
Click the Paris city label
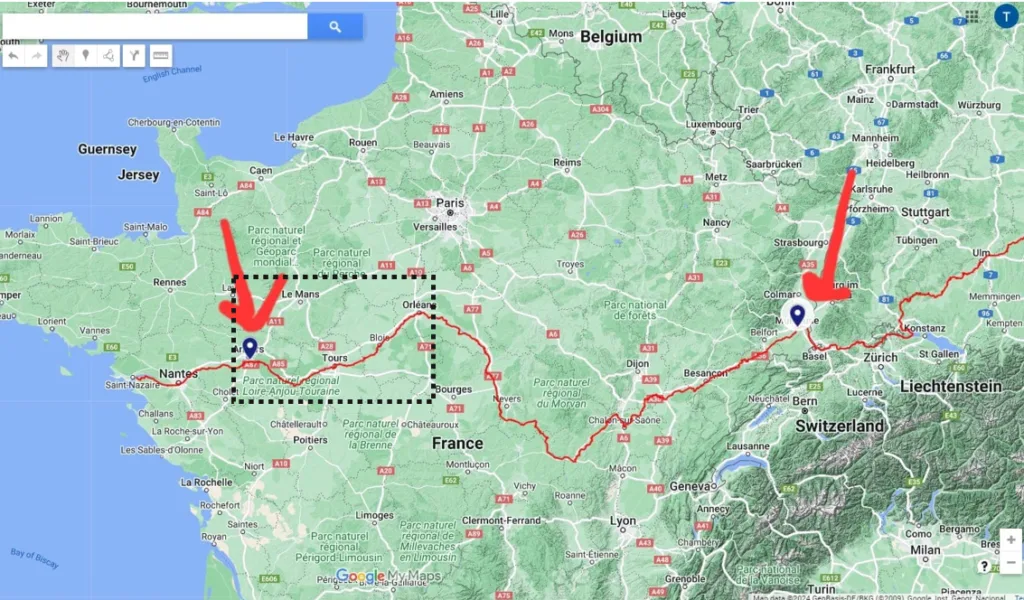pos(450,203)
